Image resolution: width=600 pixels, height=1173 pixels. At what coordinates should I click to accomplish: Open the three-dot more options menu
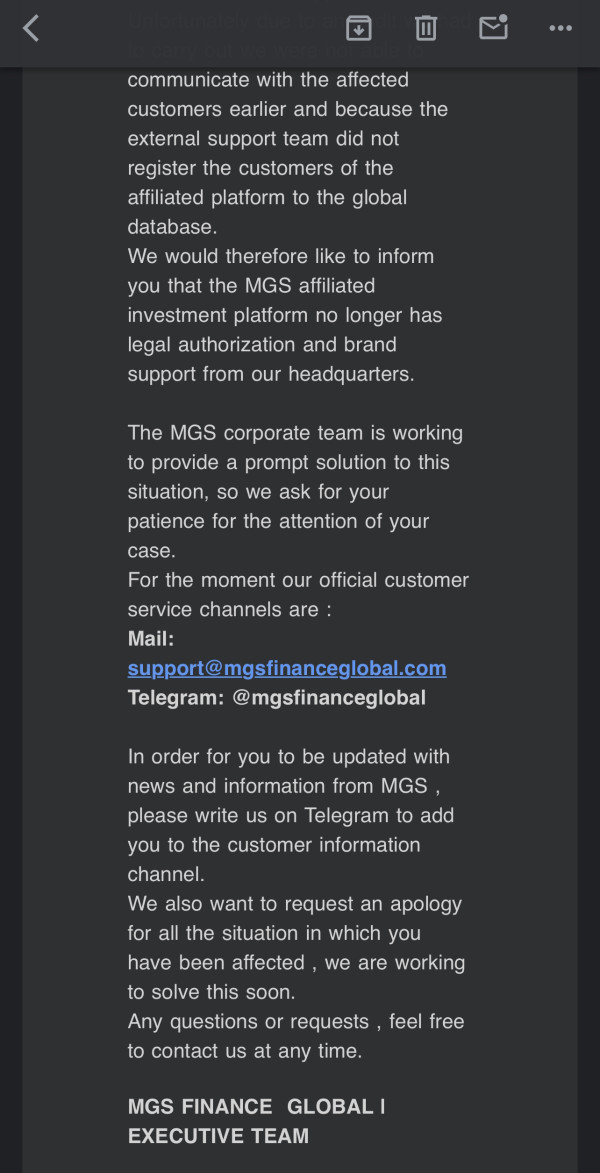click(560, 28)
